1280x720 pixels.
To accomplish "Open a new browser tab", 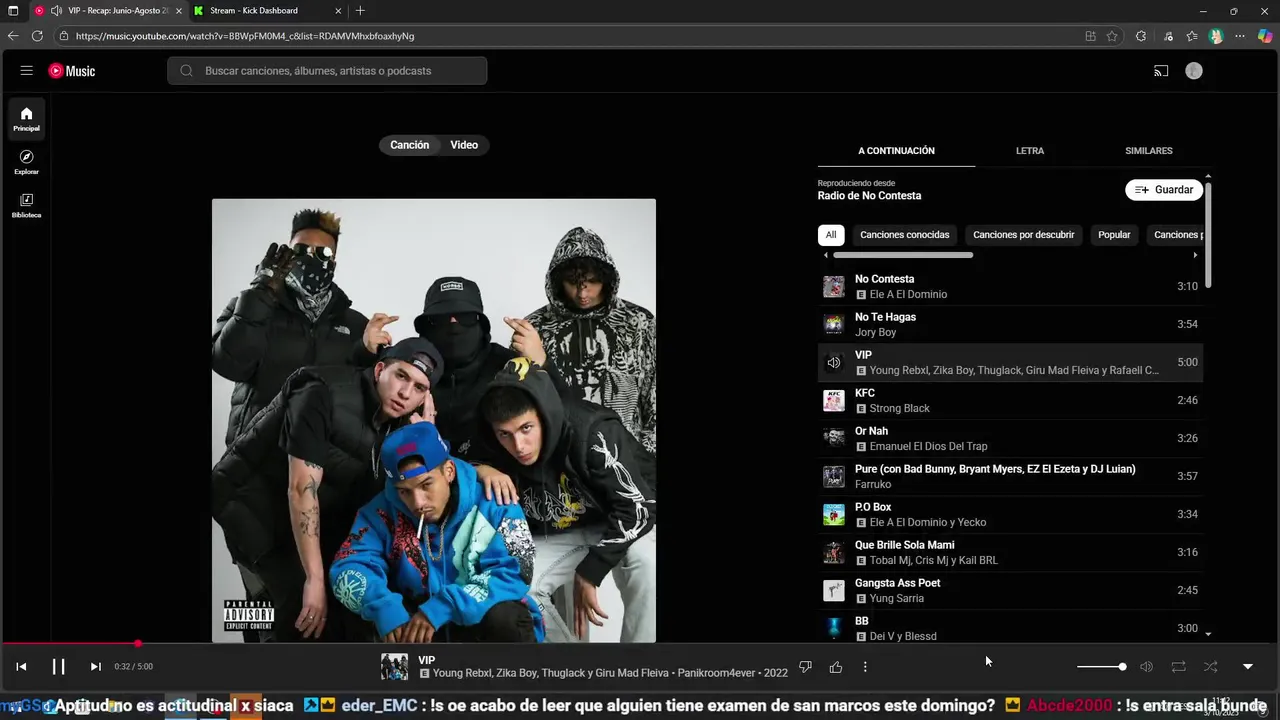I will [x=360, y=11].
